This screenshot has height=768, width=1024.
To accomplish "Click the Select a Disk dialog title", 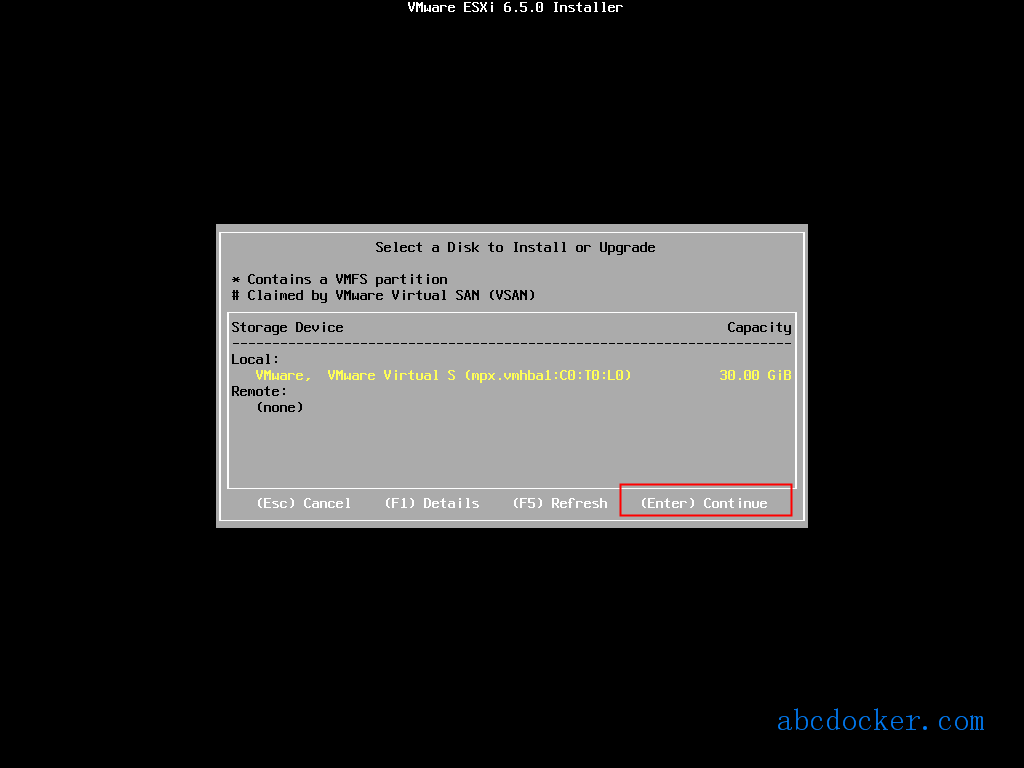I will coord(515,247).
